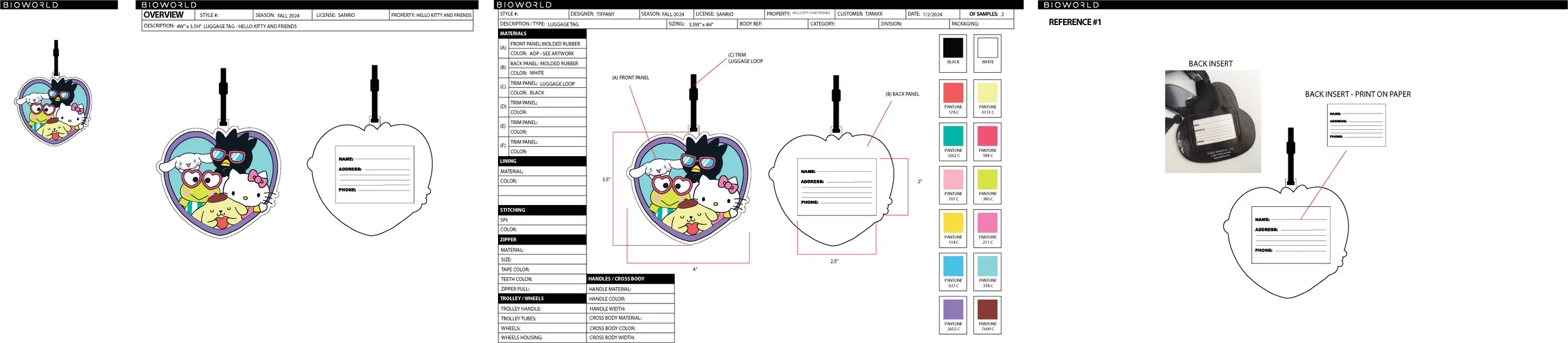
Task: Click the DIVISION: field
Action: (914, 24)
